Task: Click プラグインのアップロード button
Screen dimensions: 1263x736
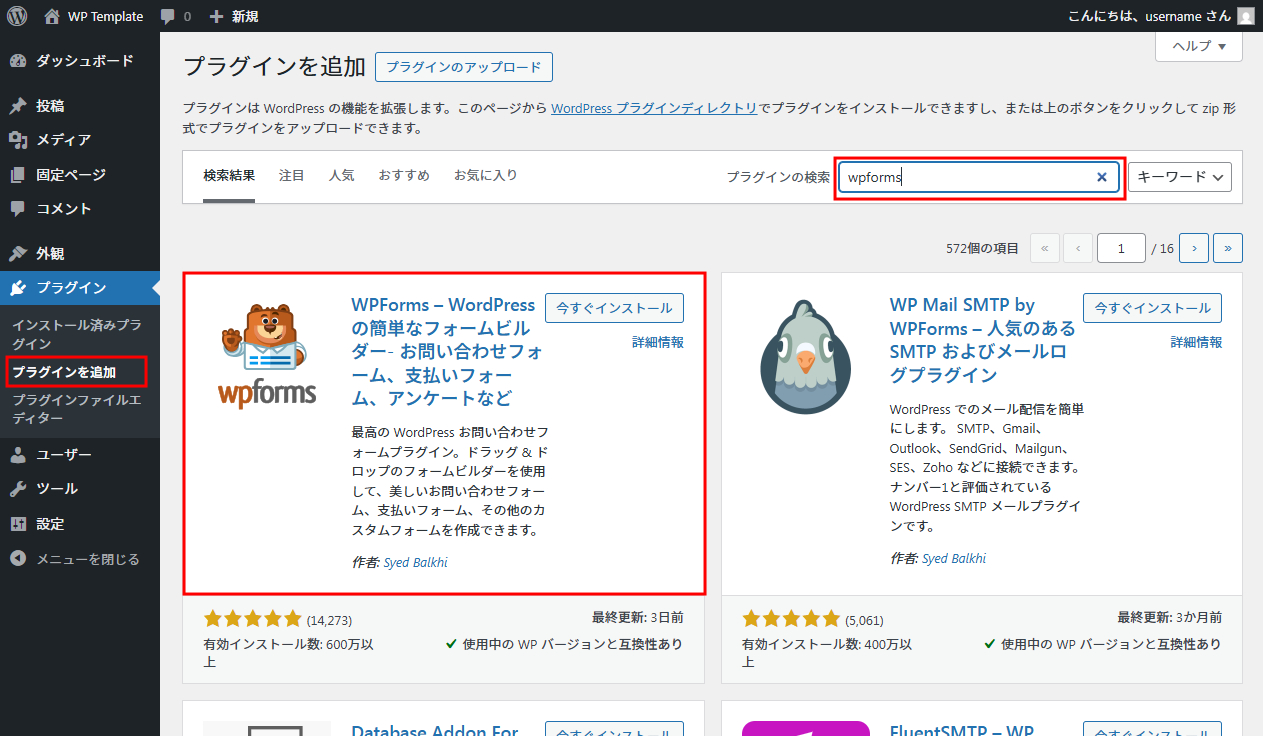Action: 464,67
